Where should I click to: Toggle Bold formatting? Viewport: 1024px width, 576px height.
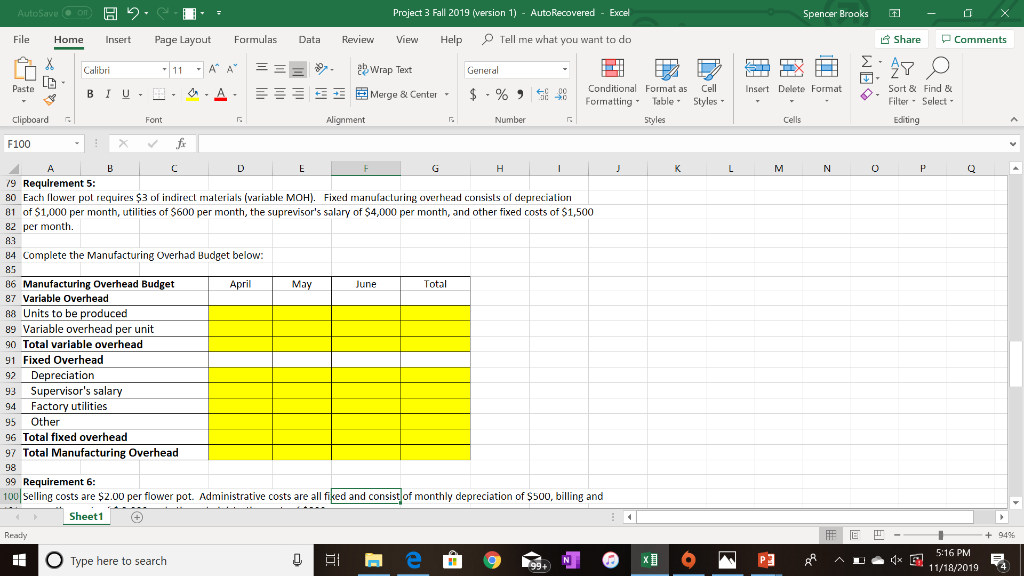(x=90, y=94)
